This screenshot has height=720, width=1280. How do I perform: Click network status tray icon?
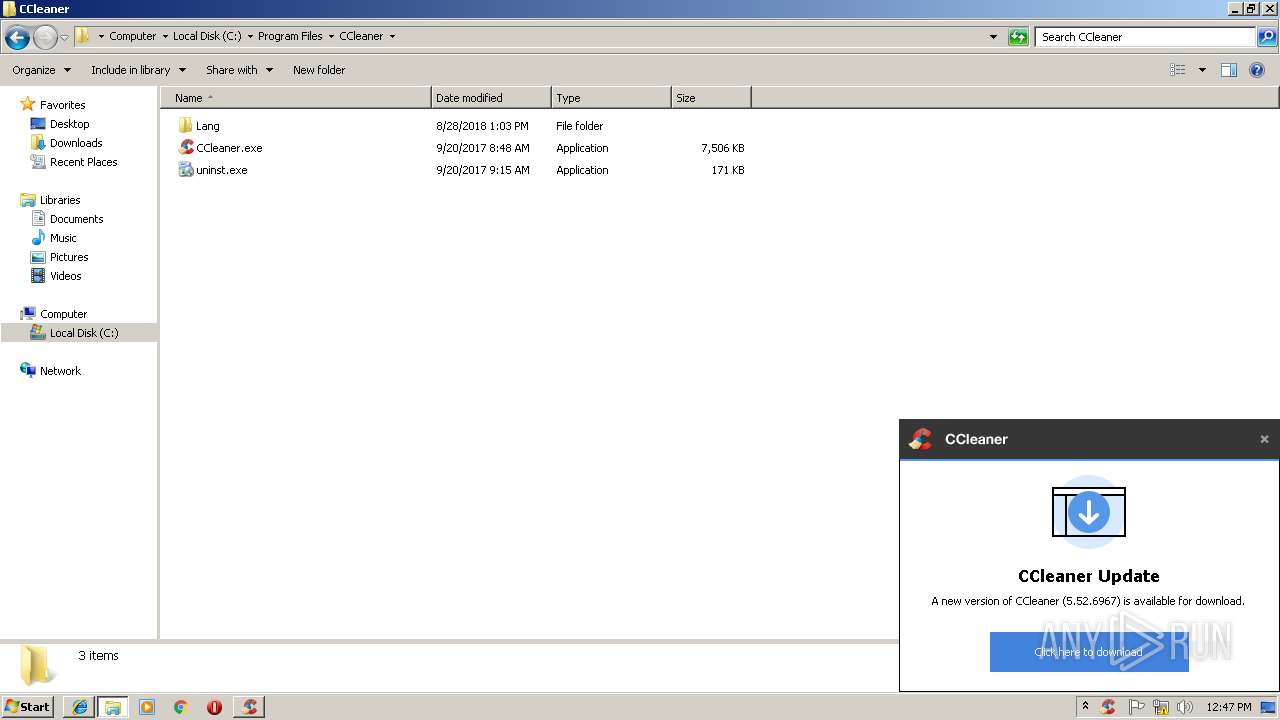pos(1160,707)
